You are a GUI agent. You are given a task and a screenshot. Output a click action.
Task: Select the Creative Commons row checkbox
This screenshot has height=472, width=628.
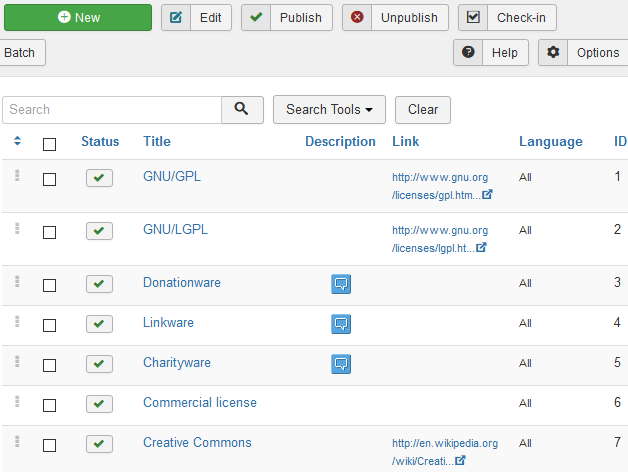(49, 445)
